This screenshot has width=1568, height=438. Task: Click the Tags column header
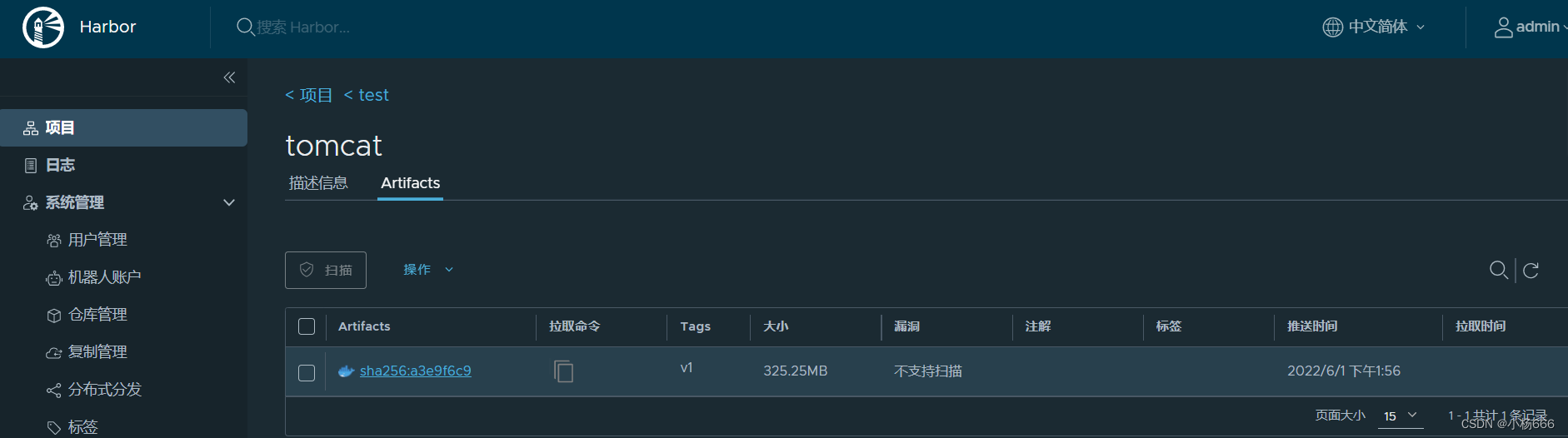tap(695, 326)
